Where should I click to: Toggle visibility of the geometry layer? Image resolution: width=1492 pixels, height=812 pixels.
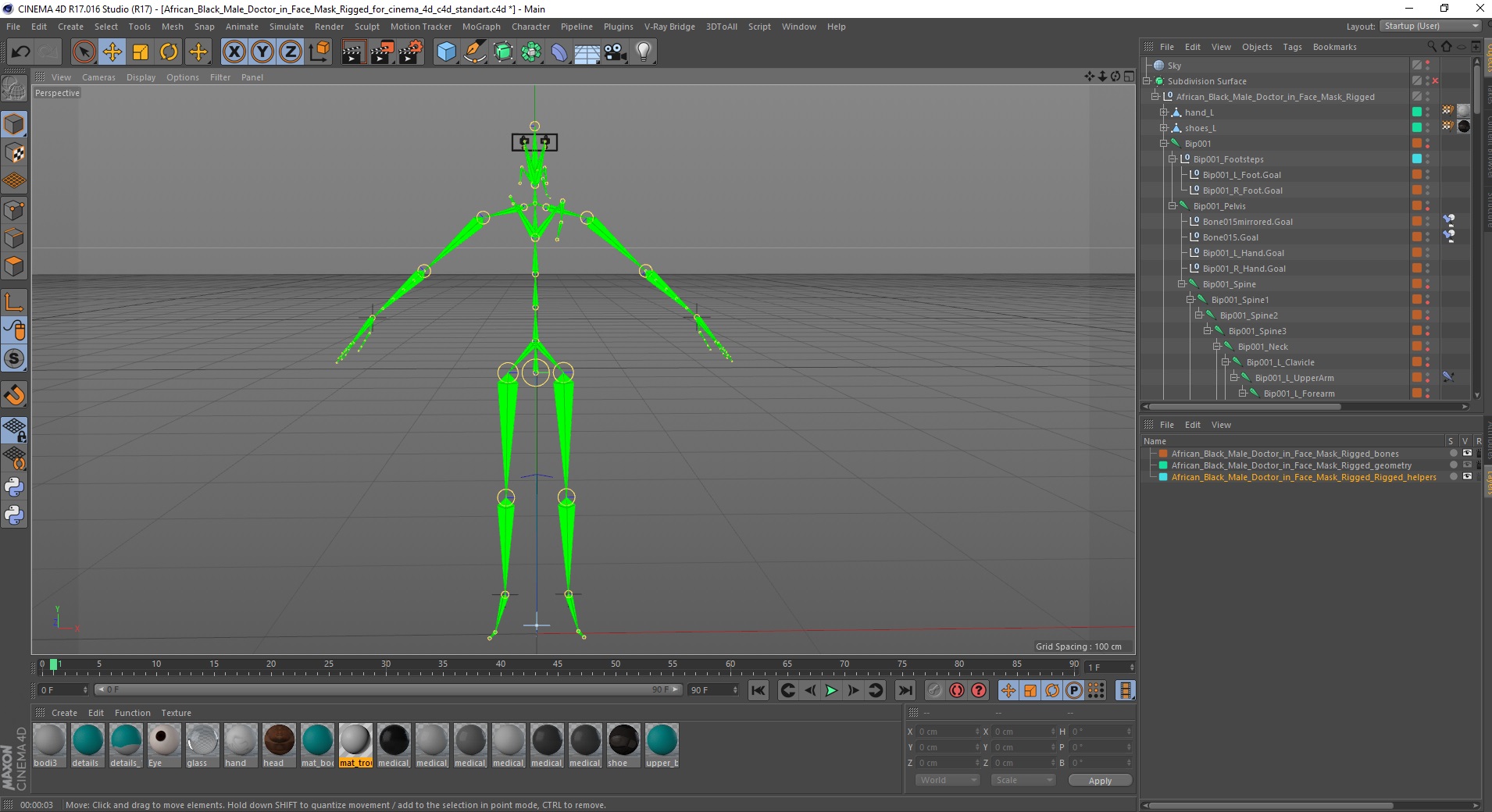tap(1467, 465)
